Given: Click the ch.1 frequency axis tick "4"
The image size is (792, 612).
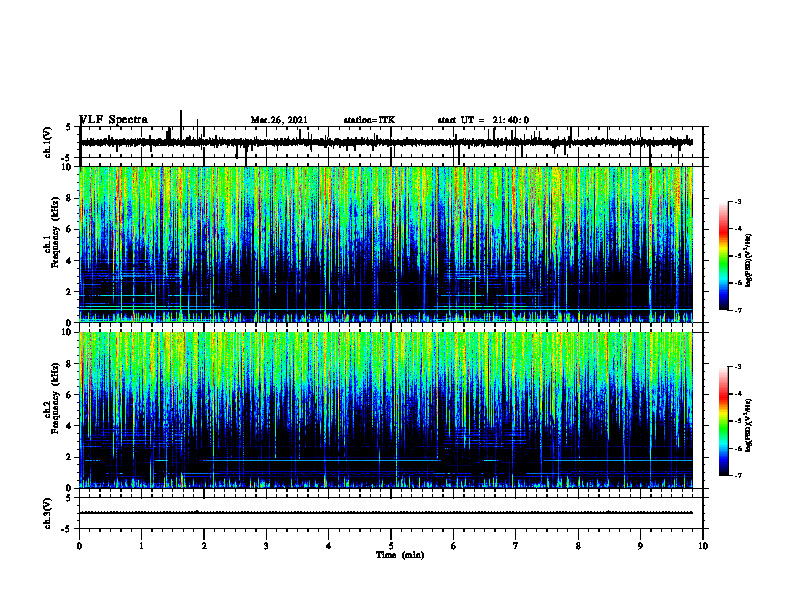Looking at the screenshot, I should 70,261.
